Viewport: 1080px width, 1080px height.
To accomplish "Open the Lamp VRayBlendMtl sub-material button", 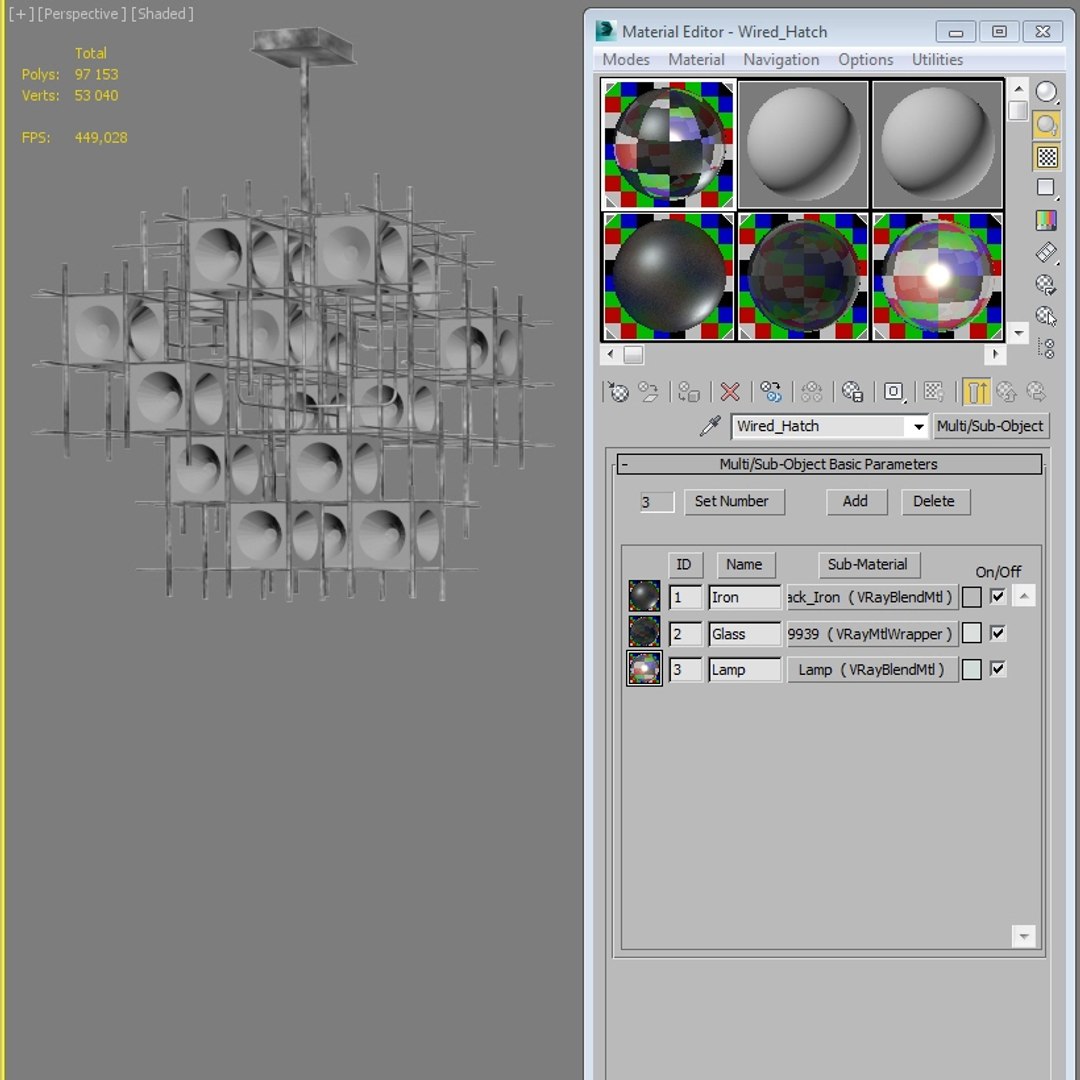I will click(x=871, y=669).
